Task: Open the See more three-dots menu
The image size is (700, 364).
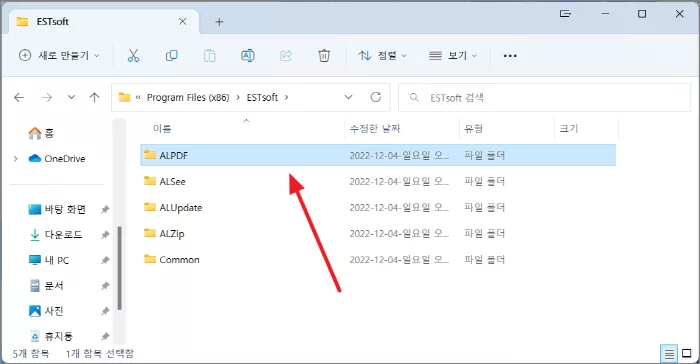Action: [510, 55]
